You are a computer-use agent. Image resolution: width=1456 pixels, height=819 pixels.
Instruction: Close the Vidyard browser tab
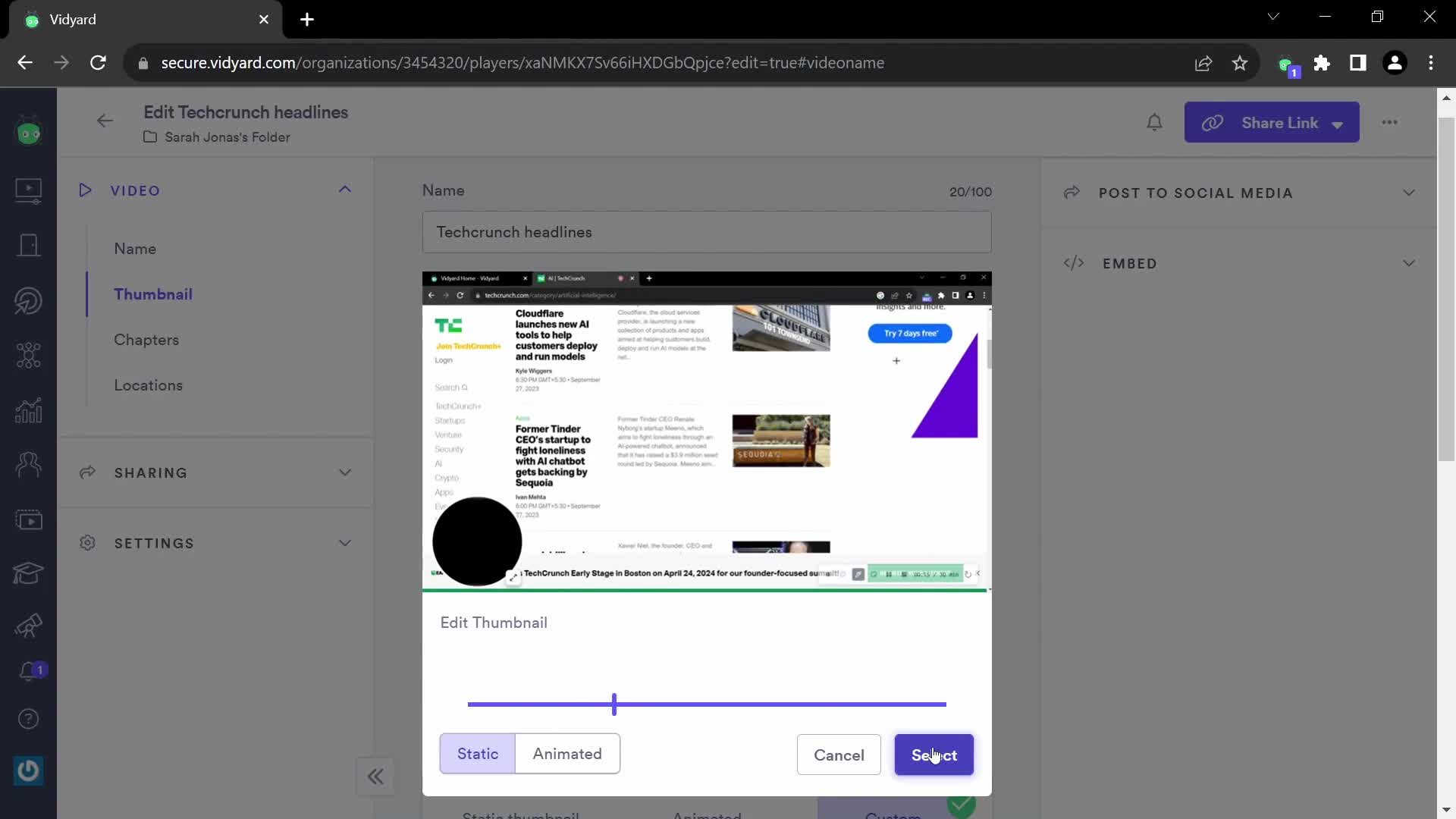pyautogui.click(x=264, y=20)
